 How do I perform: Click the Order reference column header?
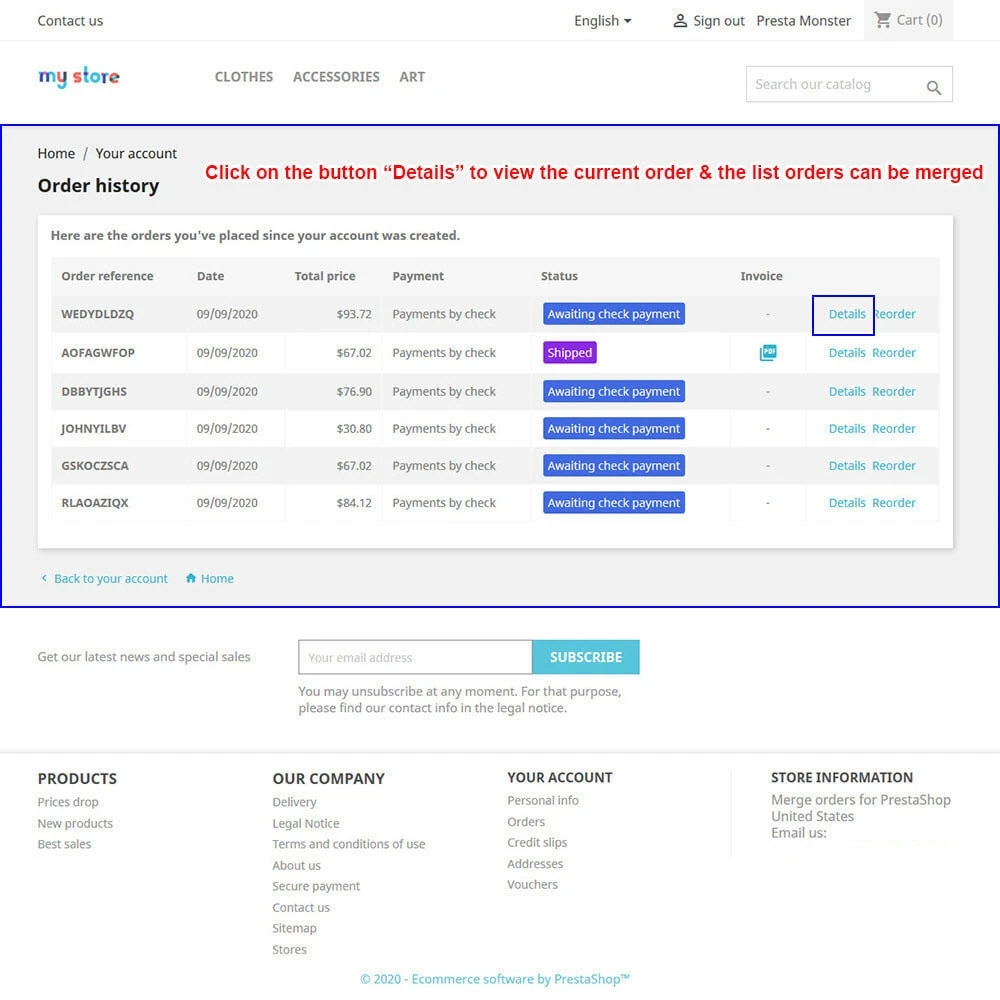[x=107, y=276]
